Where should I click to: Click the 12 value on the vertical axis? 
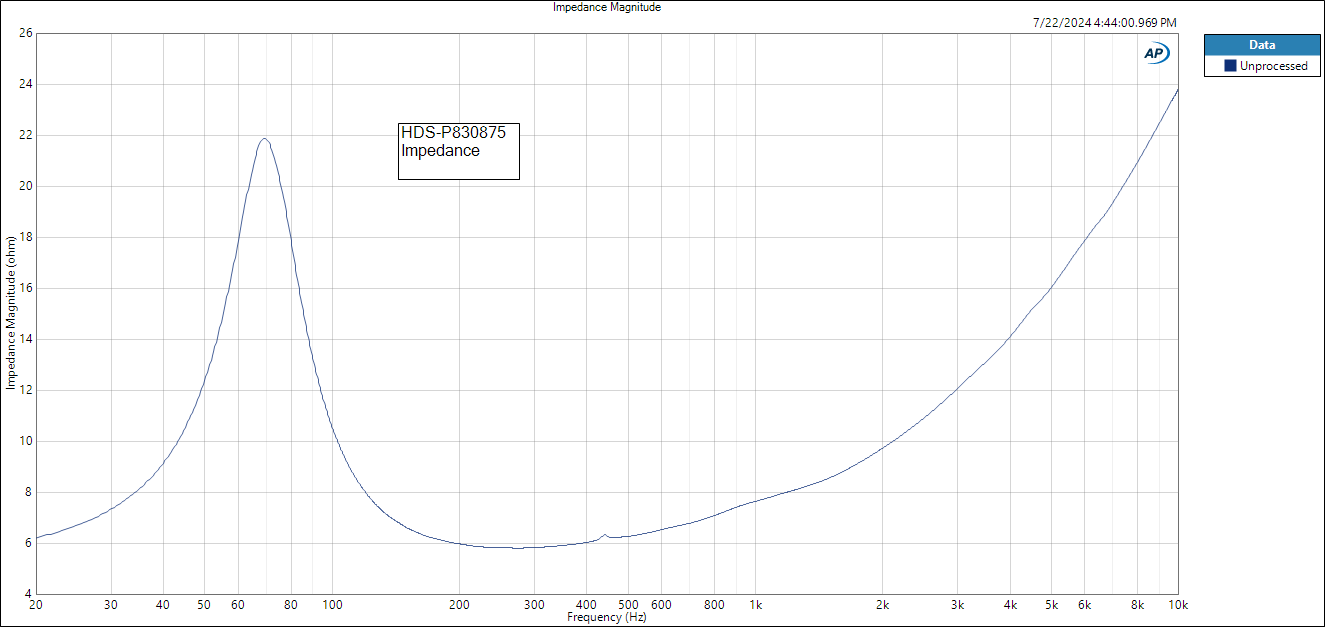point(26,390)
